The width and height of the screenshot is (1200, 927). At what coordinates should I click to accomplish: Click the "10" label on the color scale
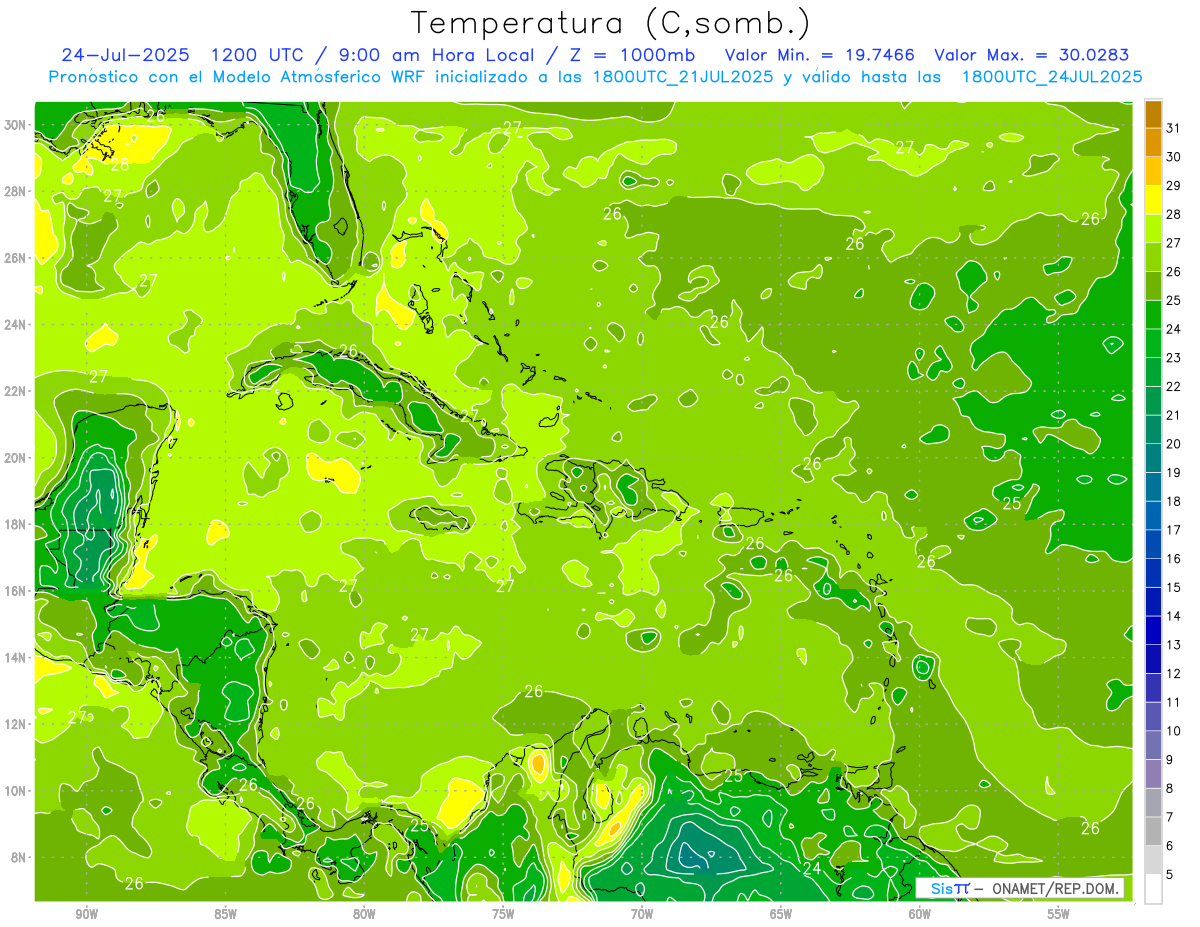click(x=1173, y=731)
